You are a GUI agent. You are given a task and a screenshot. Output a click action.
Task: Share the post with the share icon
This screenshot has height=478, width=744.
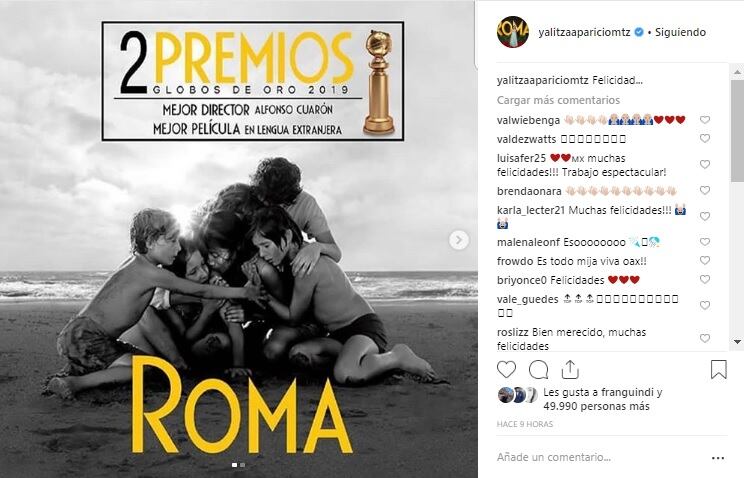570,369
